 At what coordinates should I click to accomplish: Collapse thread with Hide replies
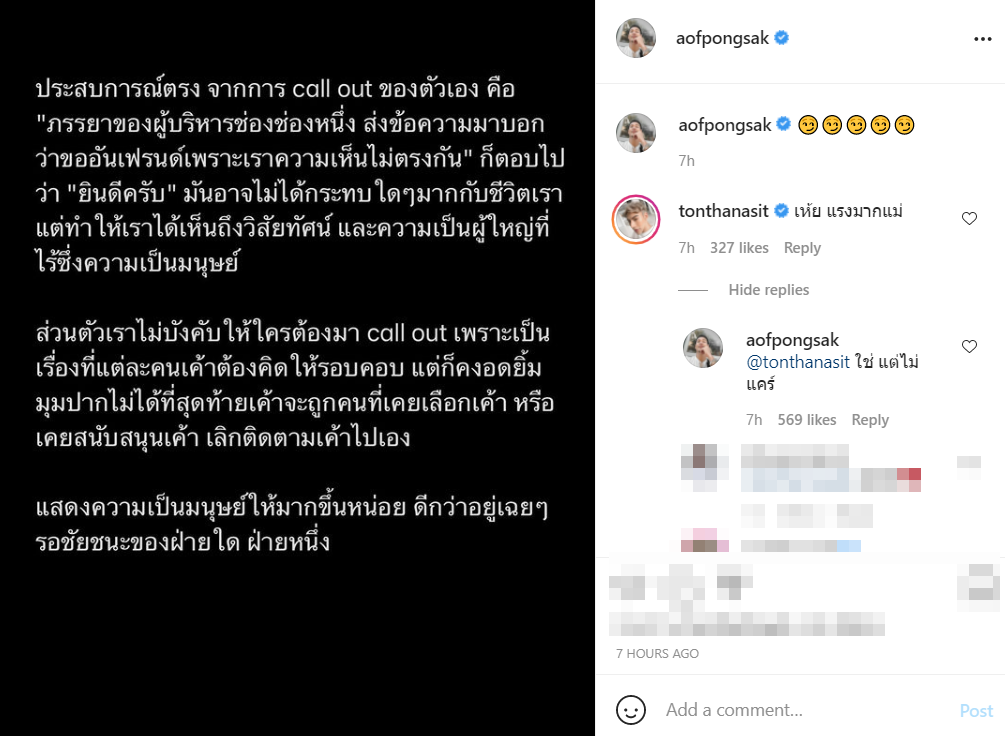pos(768,290)
